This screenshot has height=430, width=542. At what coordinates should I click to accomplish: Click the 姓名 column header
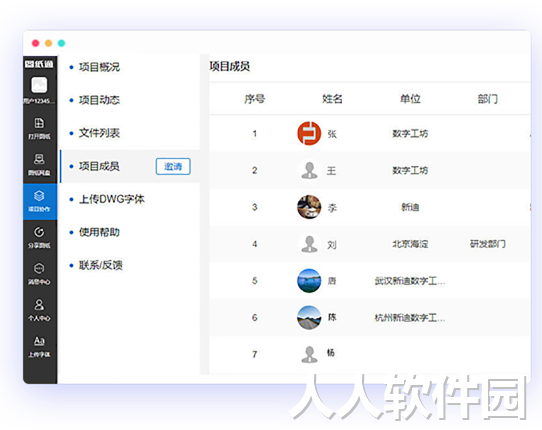pos(332,99)
